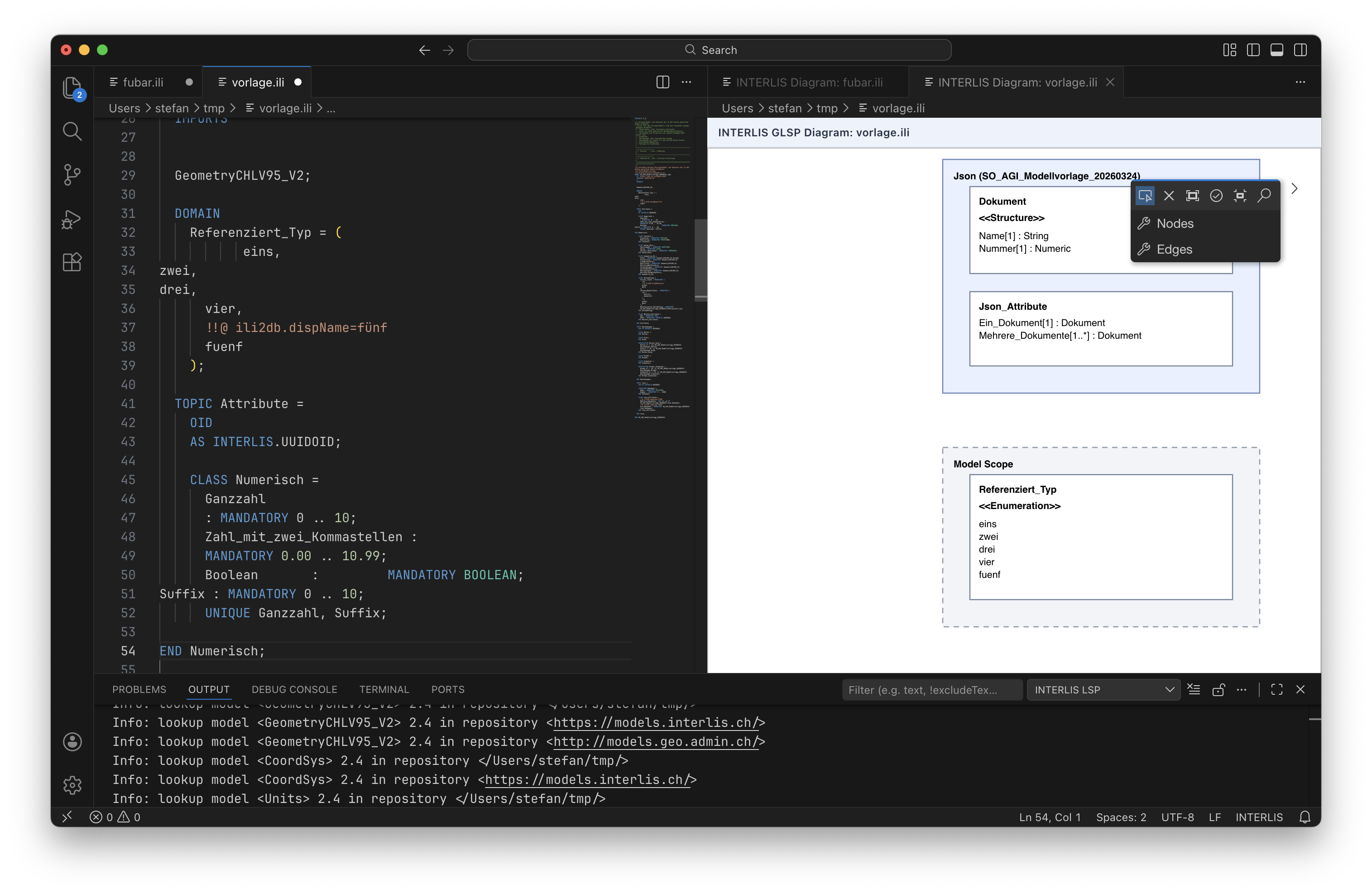
Task: Maximize the bottom panel size
Action: pos(1276,690)
